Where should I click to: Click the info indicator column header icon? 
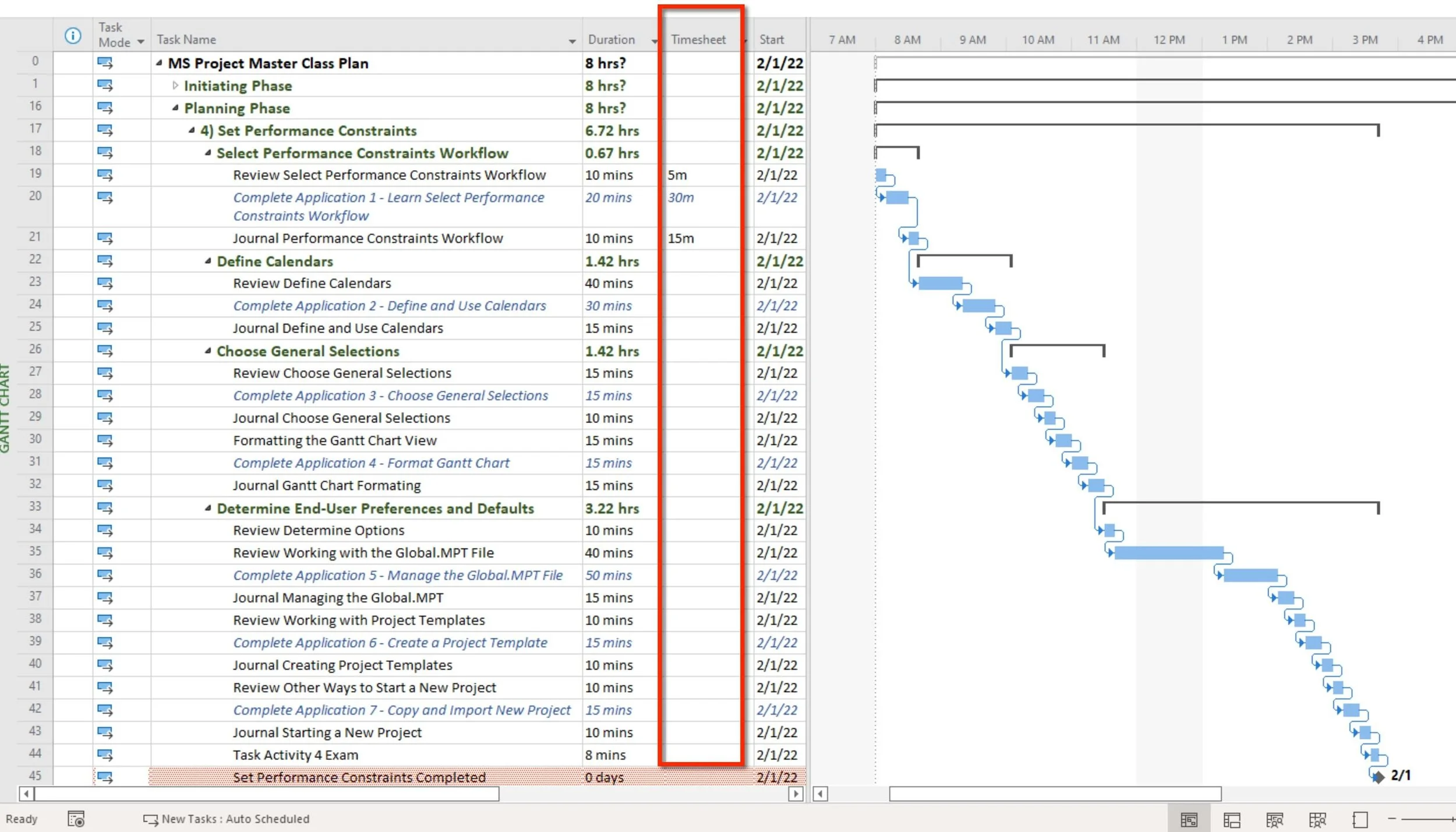click(x=73, y=36)
